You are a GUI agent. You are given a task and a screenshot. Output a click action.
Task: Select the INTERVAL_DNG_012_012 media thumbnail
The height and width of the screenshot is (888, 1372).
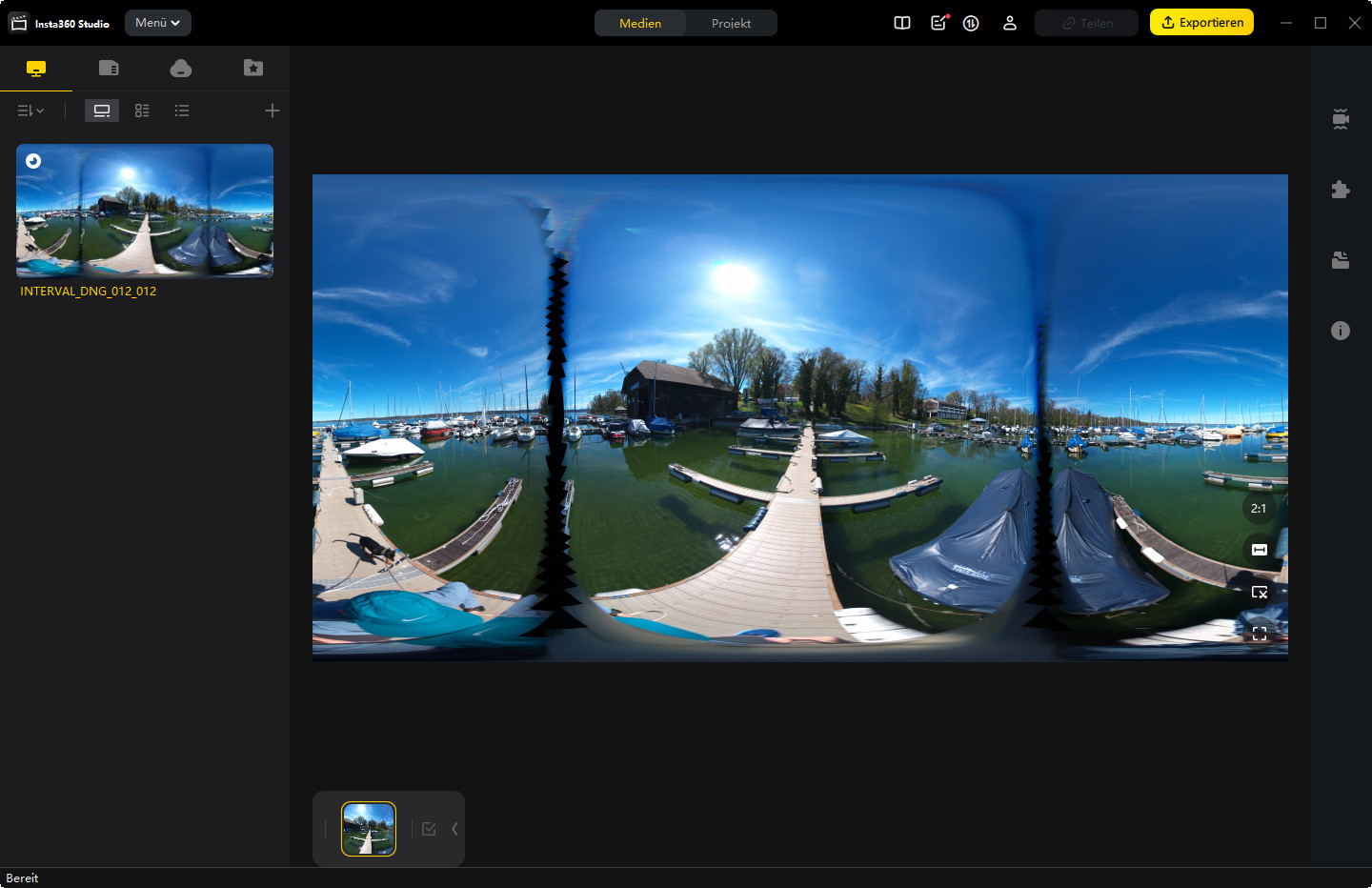pos(145,212)
